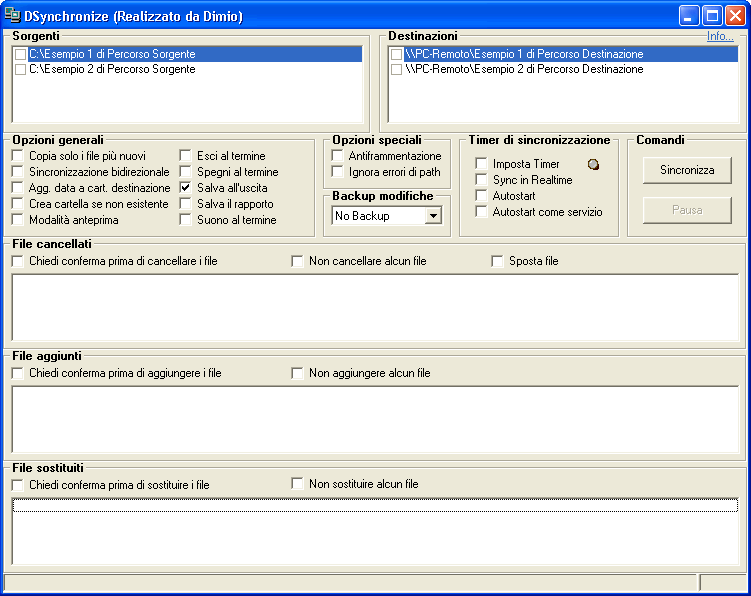Toggle Sincronizzazione bidirezionale checkbox
This screenshot has width=751, height=596.
click(x=18, y=172)
